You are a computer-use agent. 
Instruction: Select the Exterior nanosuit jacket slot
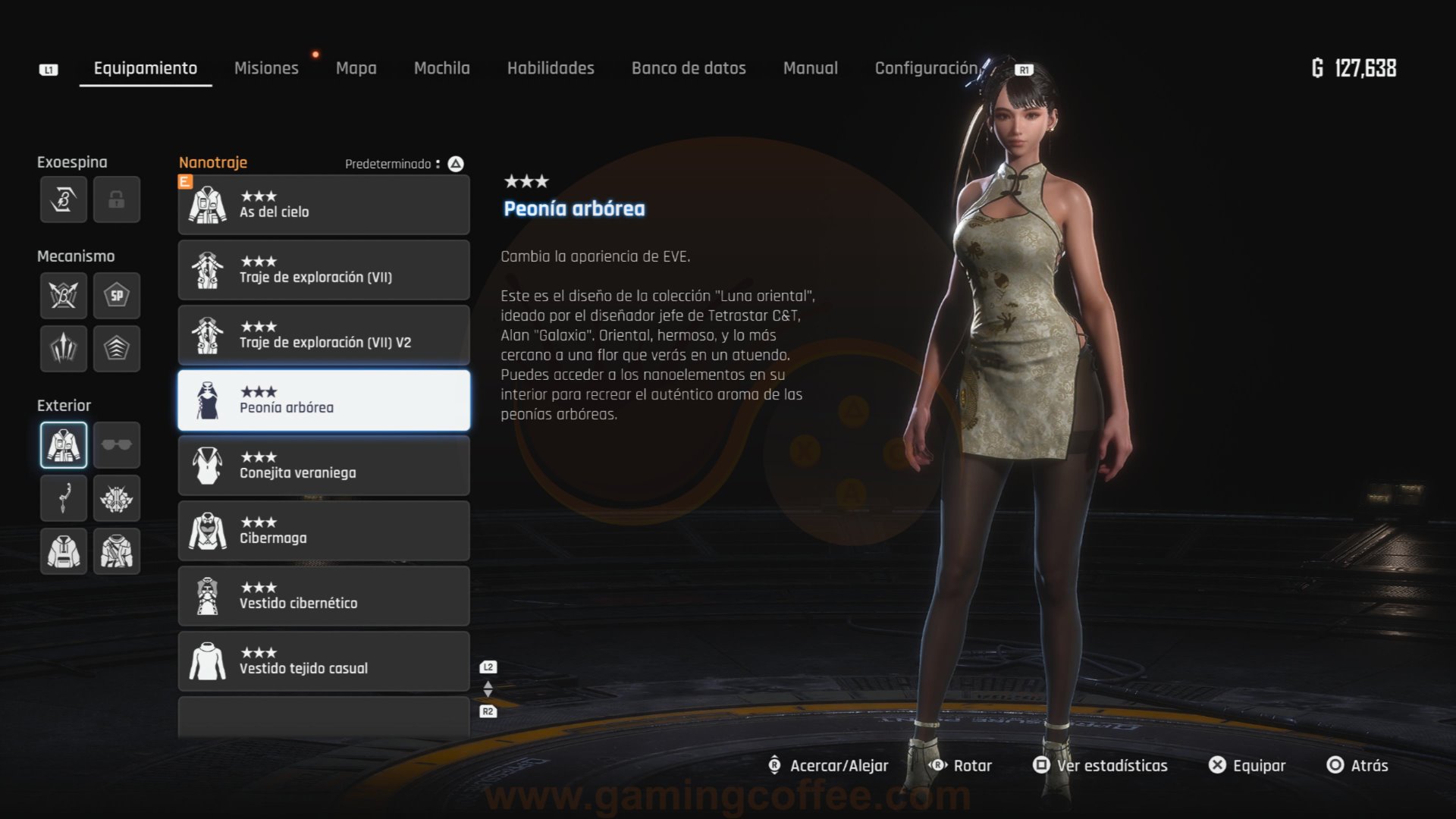point(64,444)
